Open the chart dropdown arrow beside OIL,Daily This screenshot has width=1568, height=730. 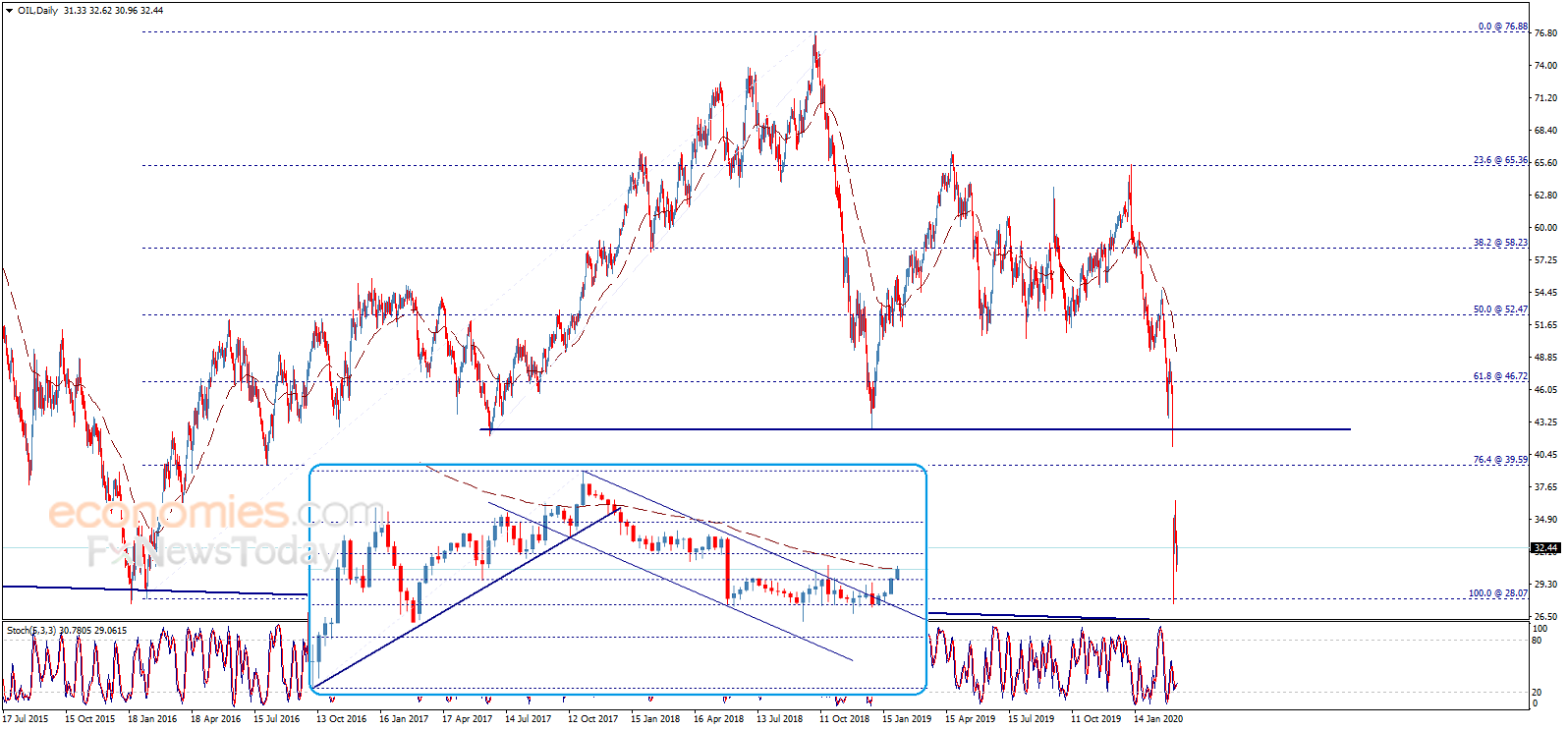[x=9, y=10]
